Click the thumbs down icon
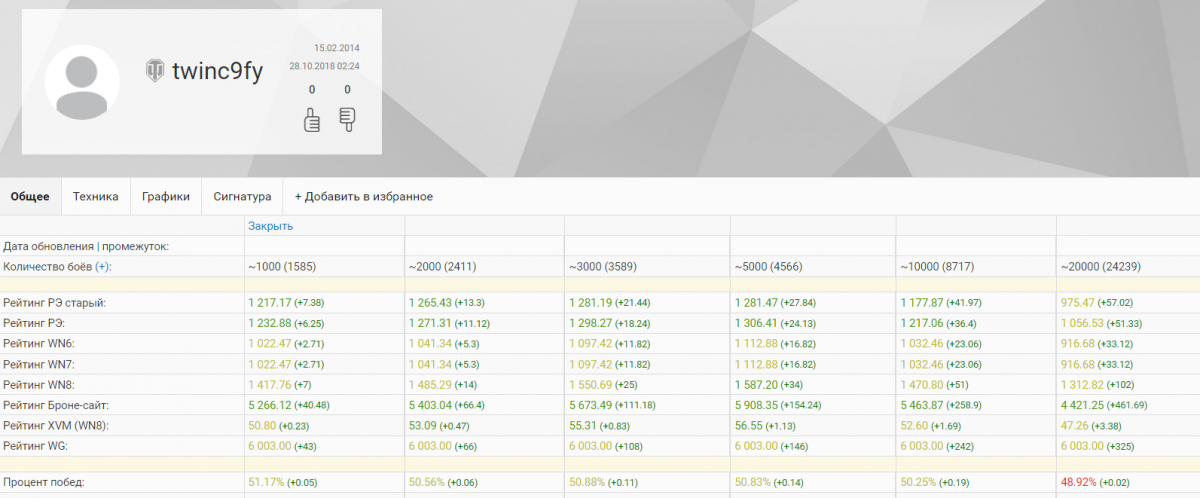Image resolution: width=1200 pixels, height=498 pixels. [x=347, y=121]
